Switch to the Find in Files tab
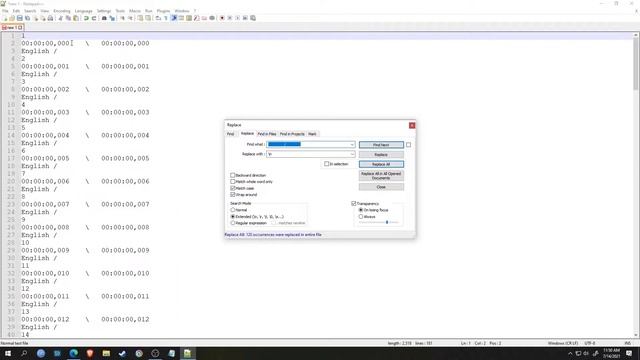This screenshot has width=640, height=360. 267,134
